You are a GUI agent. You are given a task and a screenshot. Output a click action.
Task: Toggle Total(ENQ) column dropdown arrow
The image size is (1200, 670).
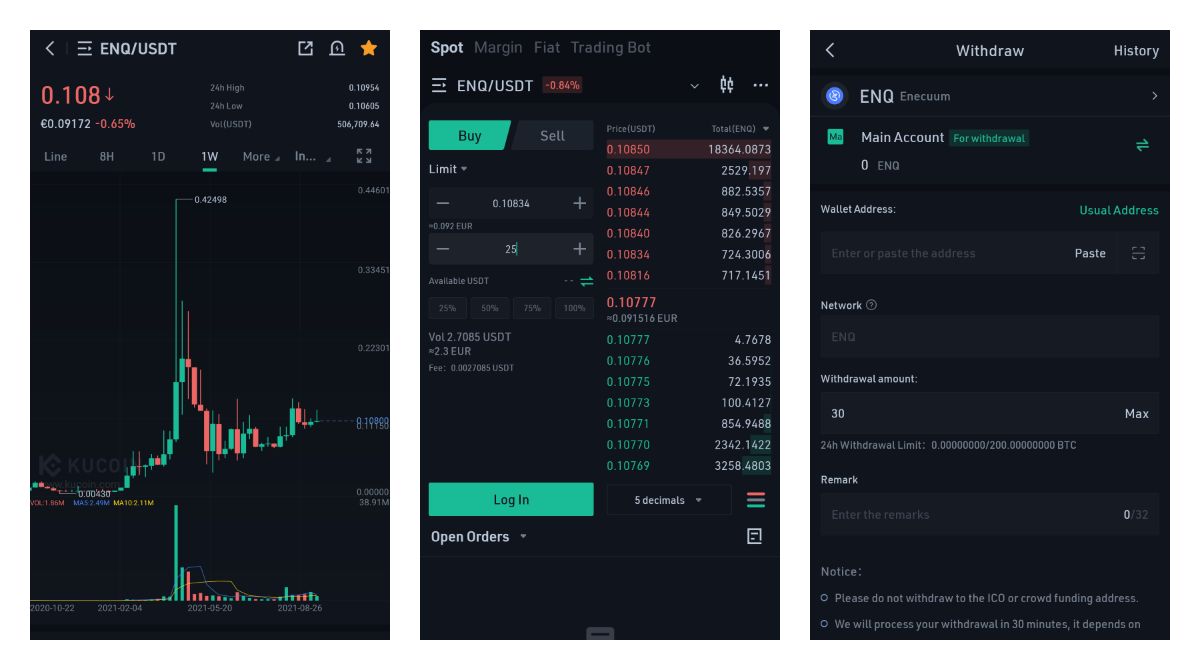(x=766, y=129)
